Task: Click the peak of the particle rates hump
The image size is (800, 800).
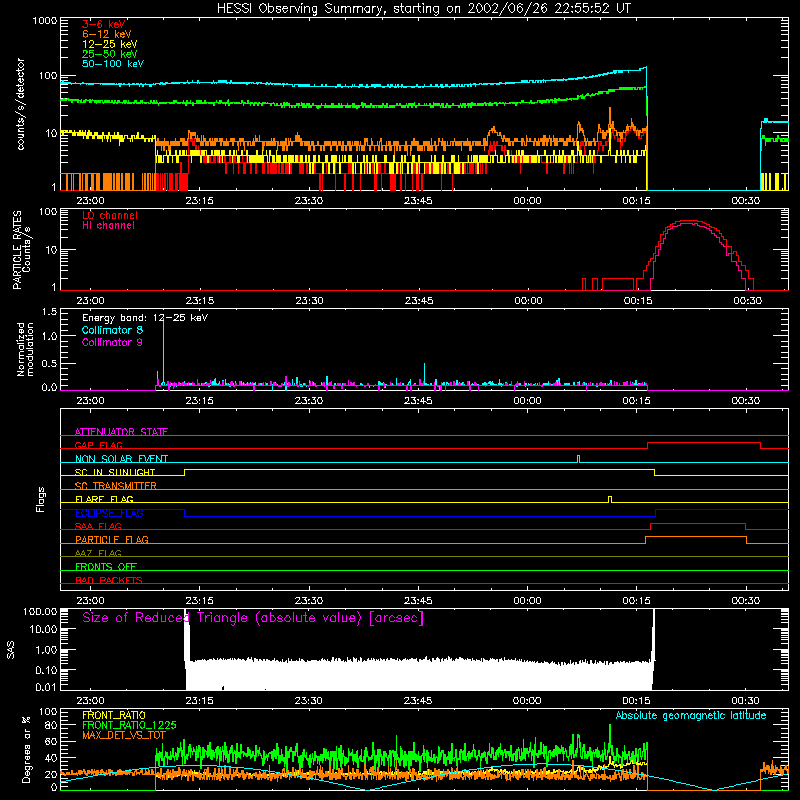Action: click(x=689, y=221)
